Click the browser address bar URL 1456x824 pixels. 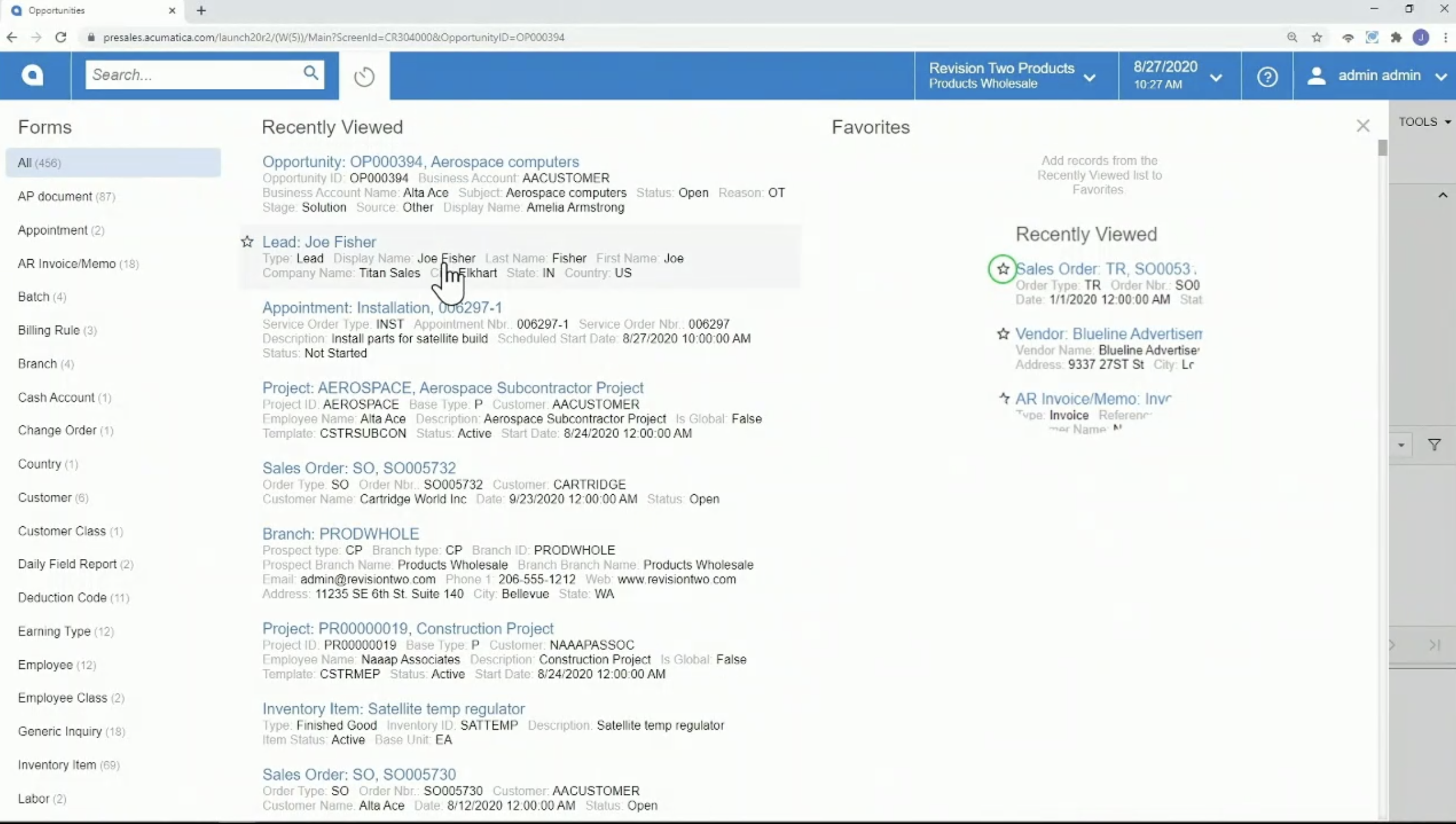[333, 37]
